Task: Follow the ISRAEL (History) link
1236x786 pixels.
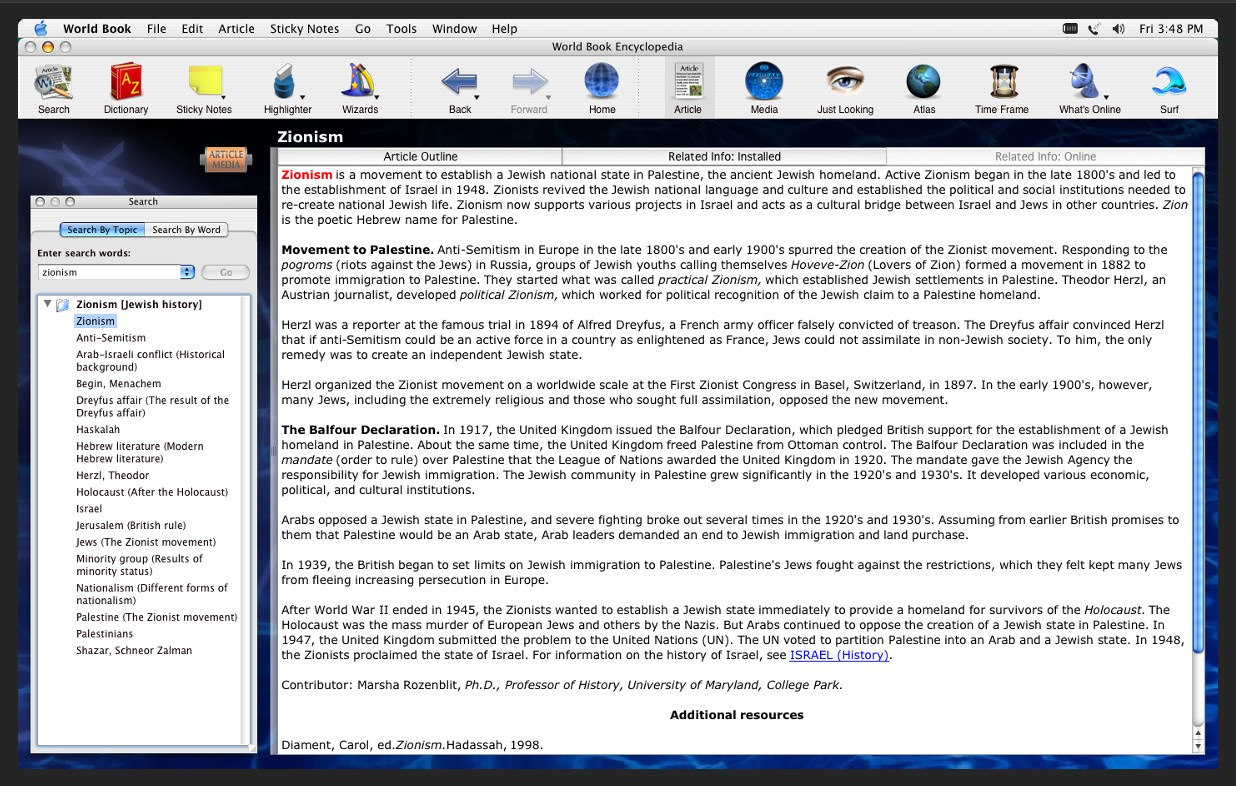Action: (x=839, y=656)
